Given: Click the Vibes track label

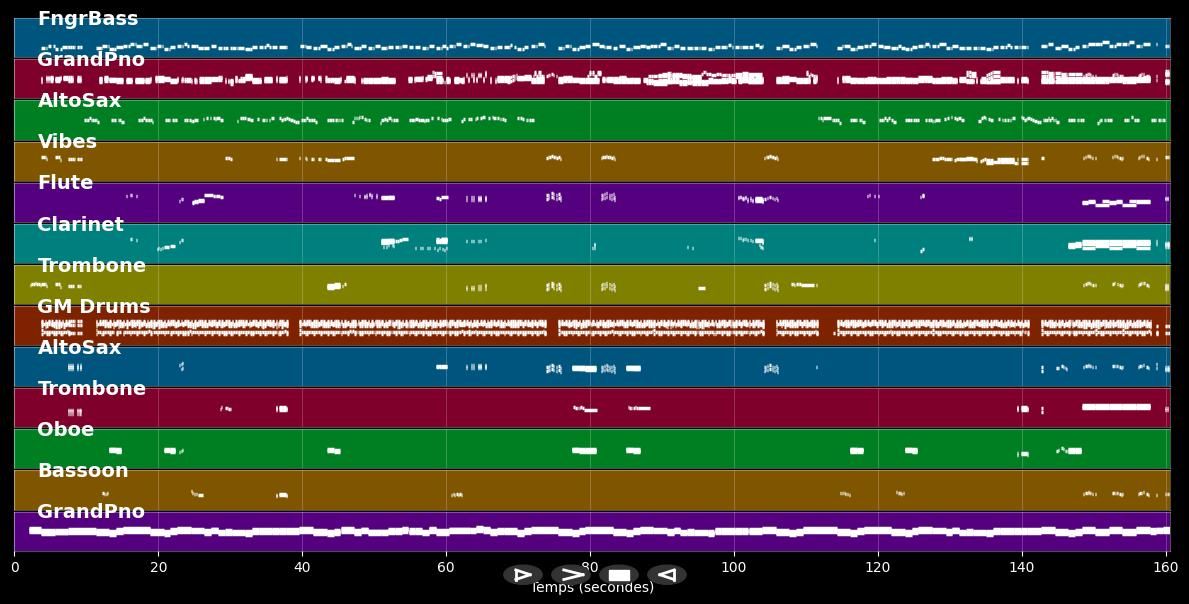Looking at the screenshot, I should click(x=67, y=142).
